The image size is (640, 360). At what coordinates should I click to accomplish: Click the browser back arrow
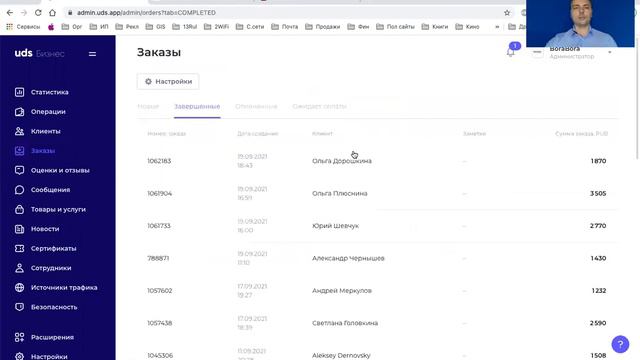[x=10, y=13]
